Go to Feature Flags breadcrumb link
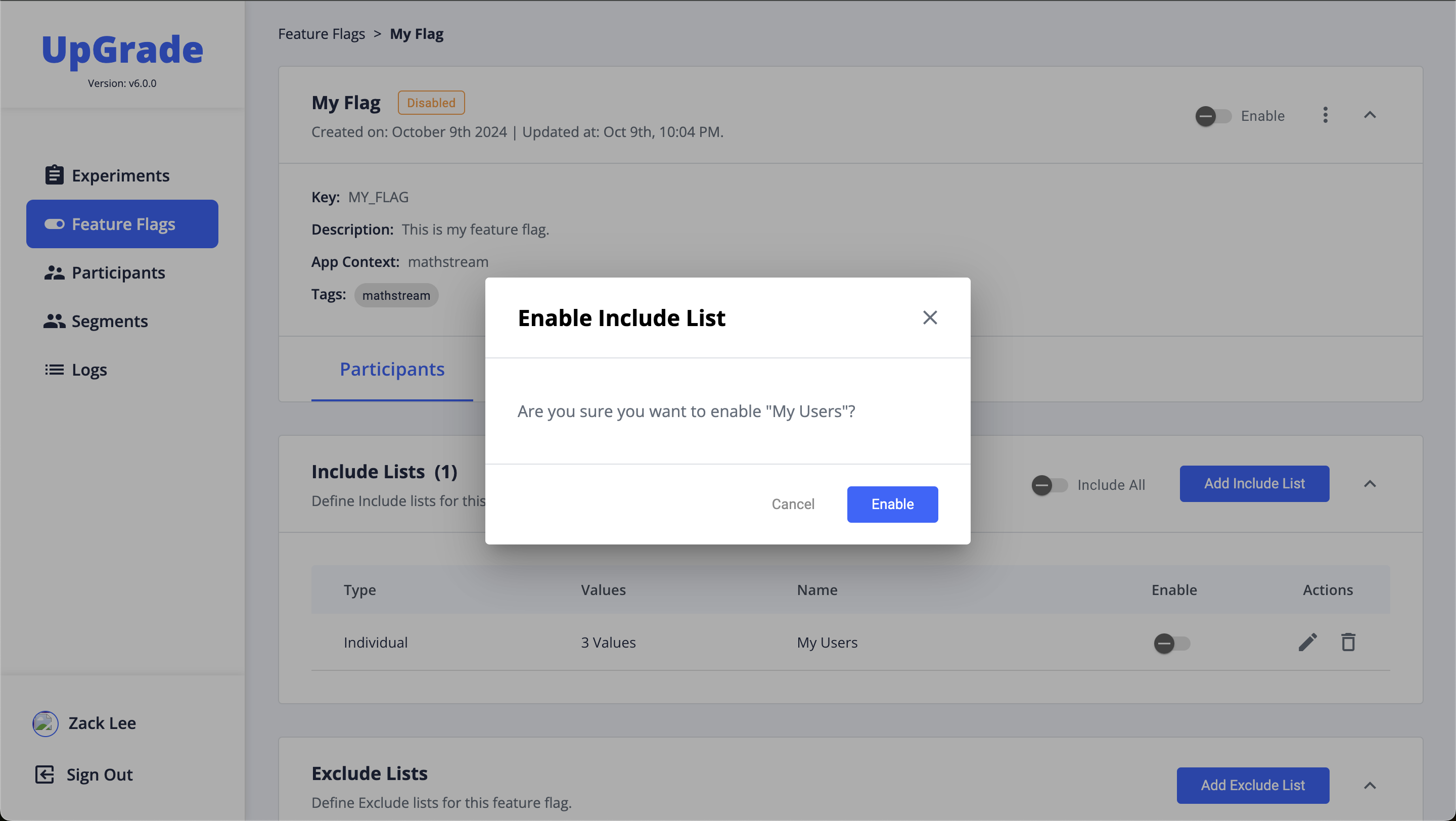The width and height of the screenshot is (1456, 821). [321, 34]
